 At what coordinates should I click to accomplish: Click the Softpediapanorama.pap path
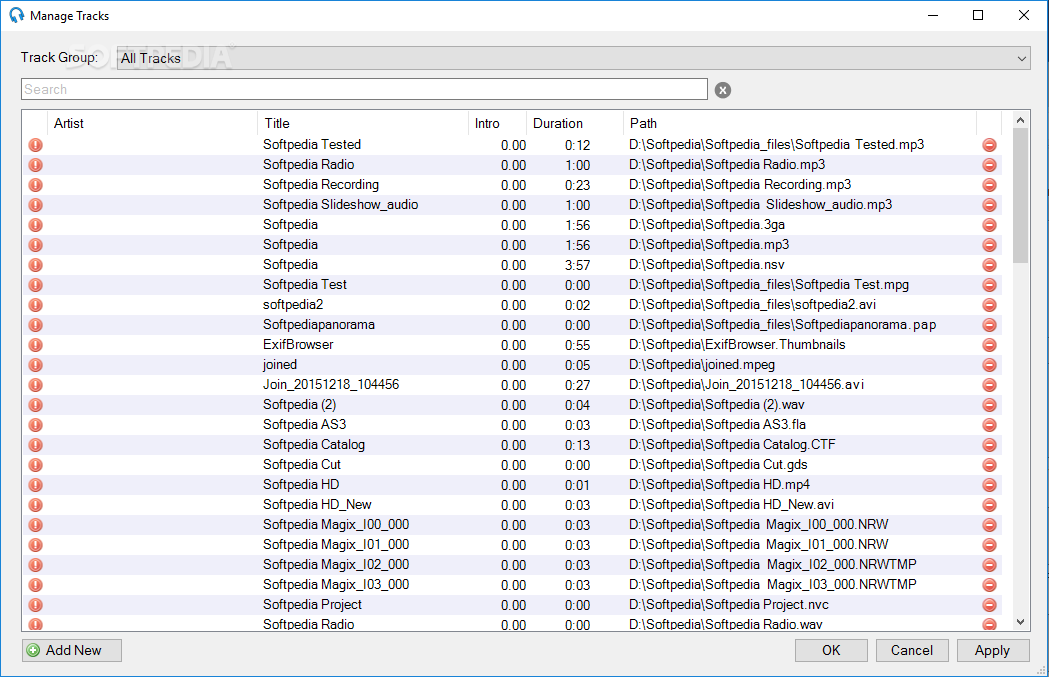pos(783,324)
